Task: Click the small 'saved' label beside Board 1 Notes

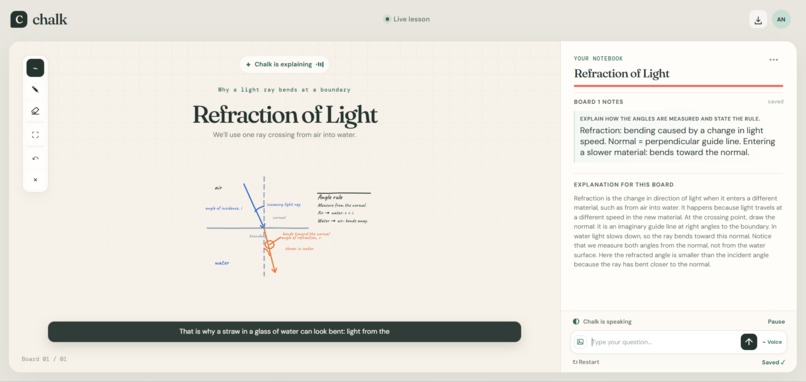Action: [776, 102]
